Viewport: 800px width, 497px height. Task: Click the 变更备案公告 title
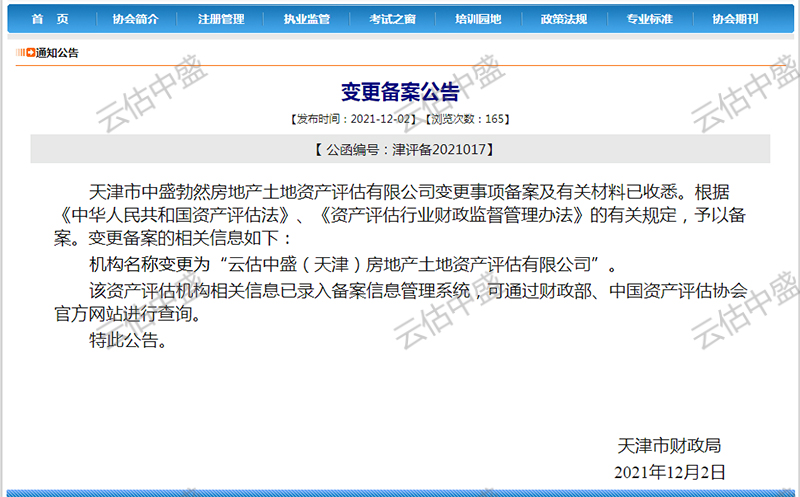[400, 92]
